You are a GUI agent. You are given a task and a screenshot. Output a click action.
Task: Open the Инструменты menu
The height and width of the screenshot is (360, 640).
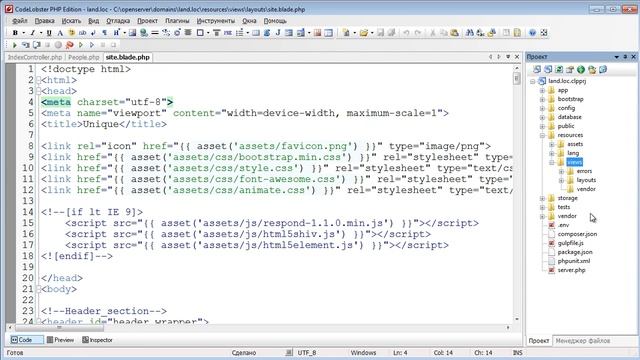(x=216, y=21)
